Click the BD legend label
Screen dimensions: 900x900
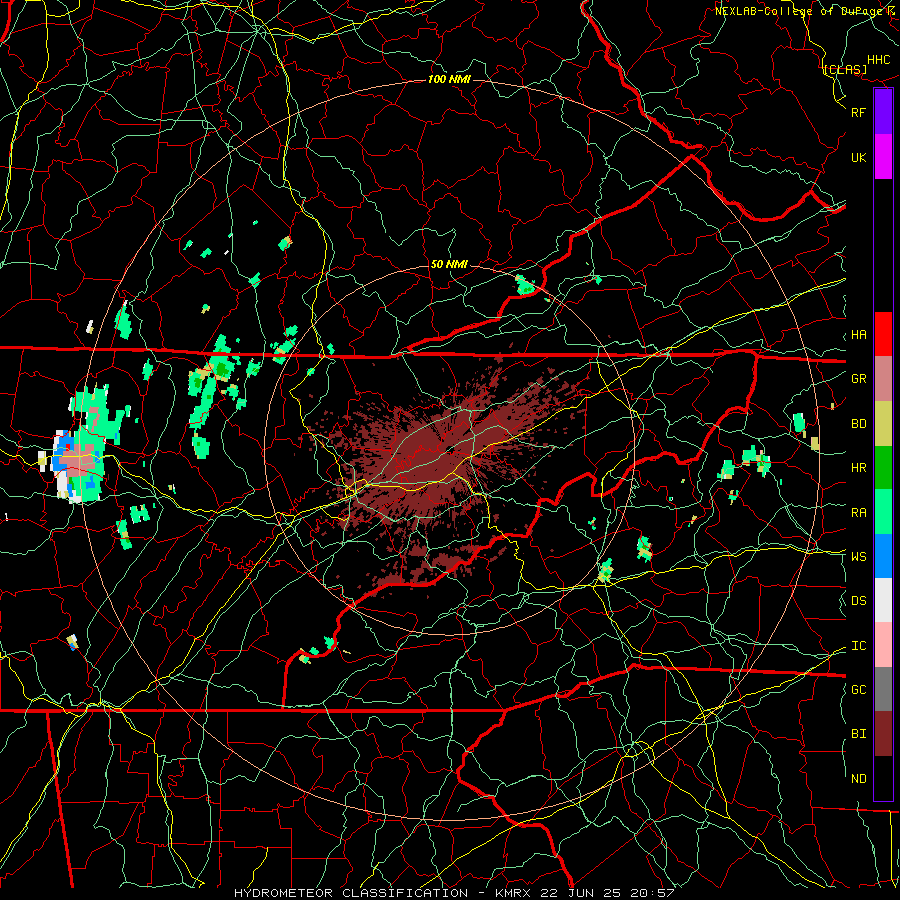click(858, 424)
